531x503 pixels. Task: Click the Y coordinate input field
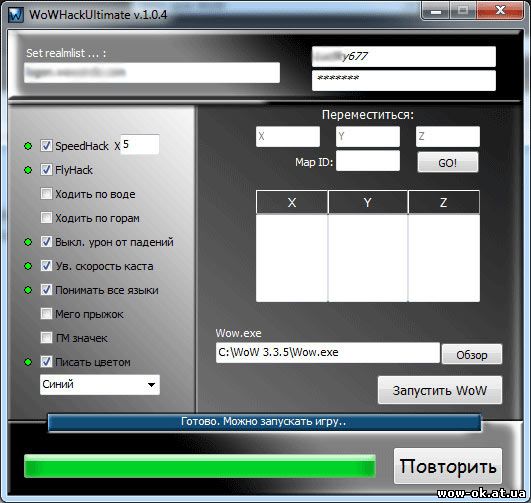pyautogui.click(x=368, y=137)
